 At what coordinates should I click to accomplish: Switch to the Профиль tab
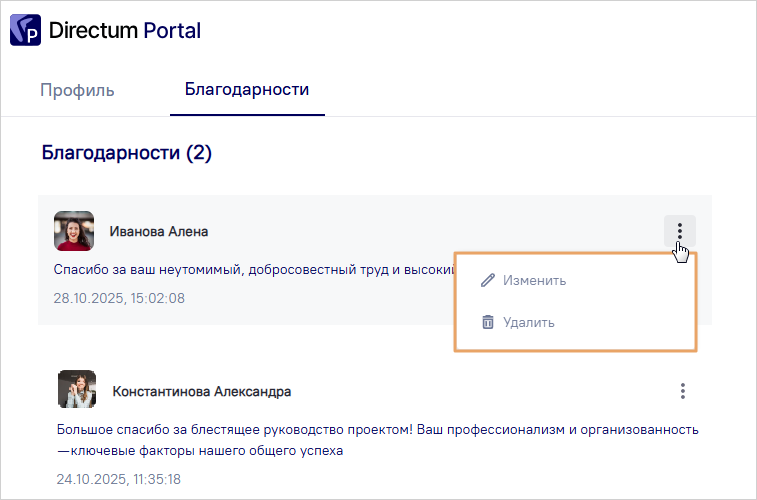tap(77, 90)
